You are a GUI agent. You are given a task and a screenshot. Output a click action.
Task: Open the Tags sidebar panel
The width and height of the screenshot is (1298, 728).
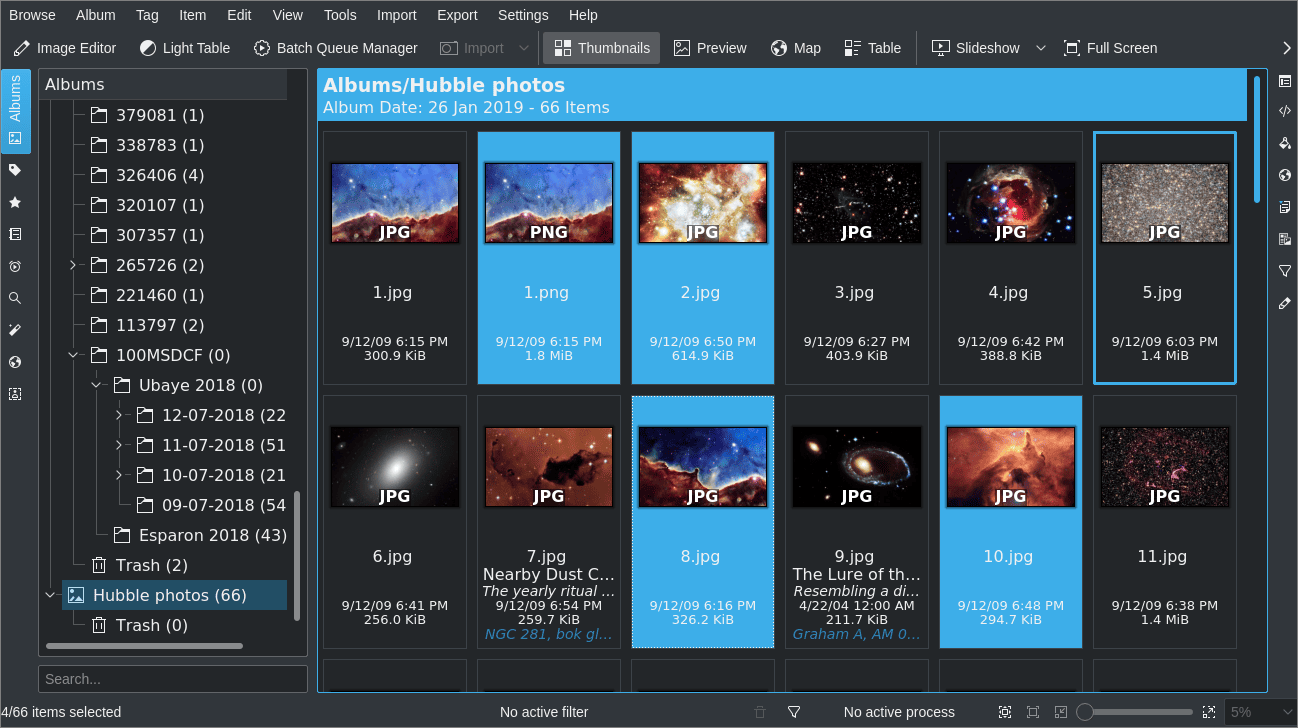coord(14,169)
